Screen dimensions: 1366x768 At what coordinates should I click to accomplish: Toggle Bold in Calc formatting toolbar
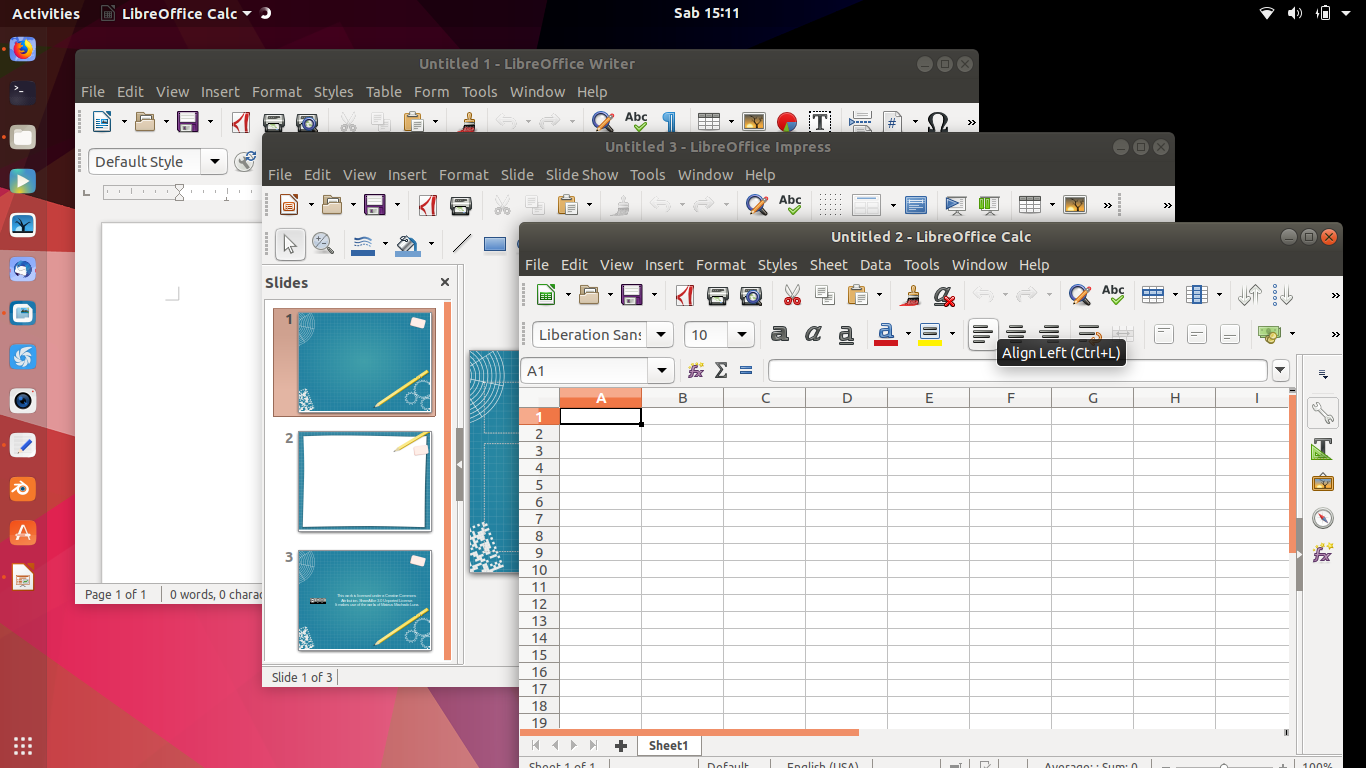tap(780, 334)
